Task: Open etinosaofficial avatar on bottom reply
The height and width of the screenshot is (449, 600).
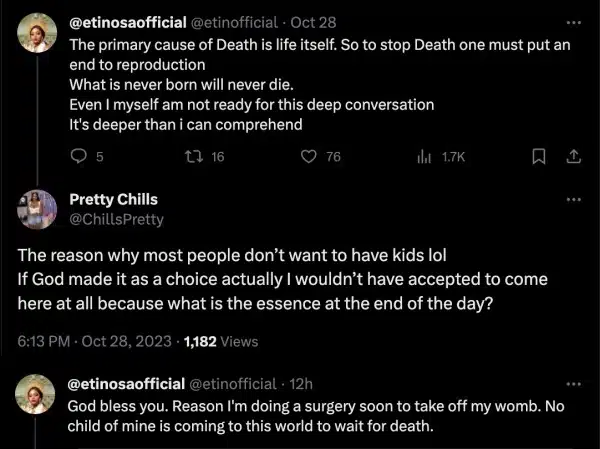Action: 36,394
